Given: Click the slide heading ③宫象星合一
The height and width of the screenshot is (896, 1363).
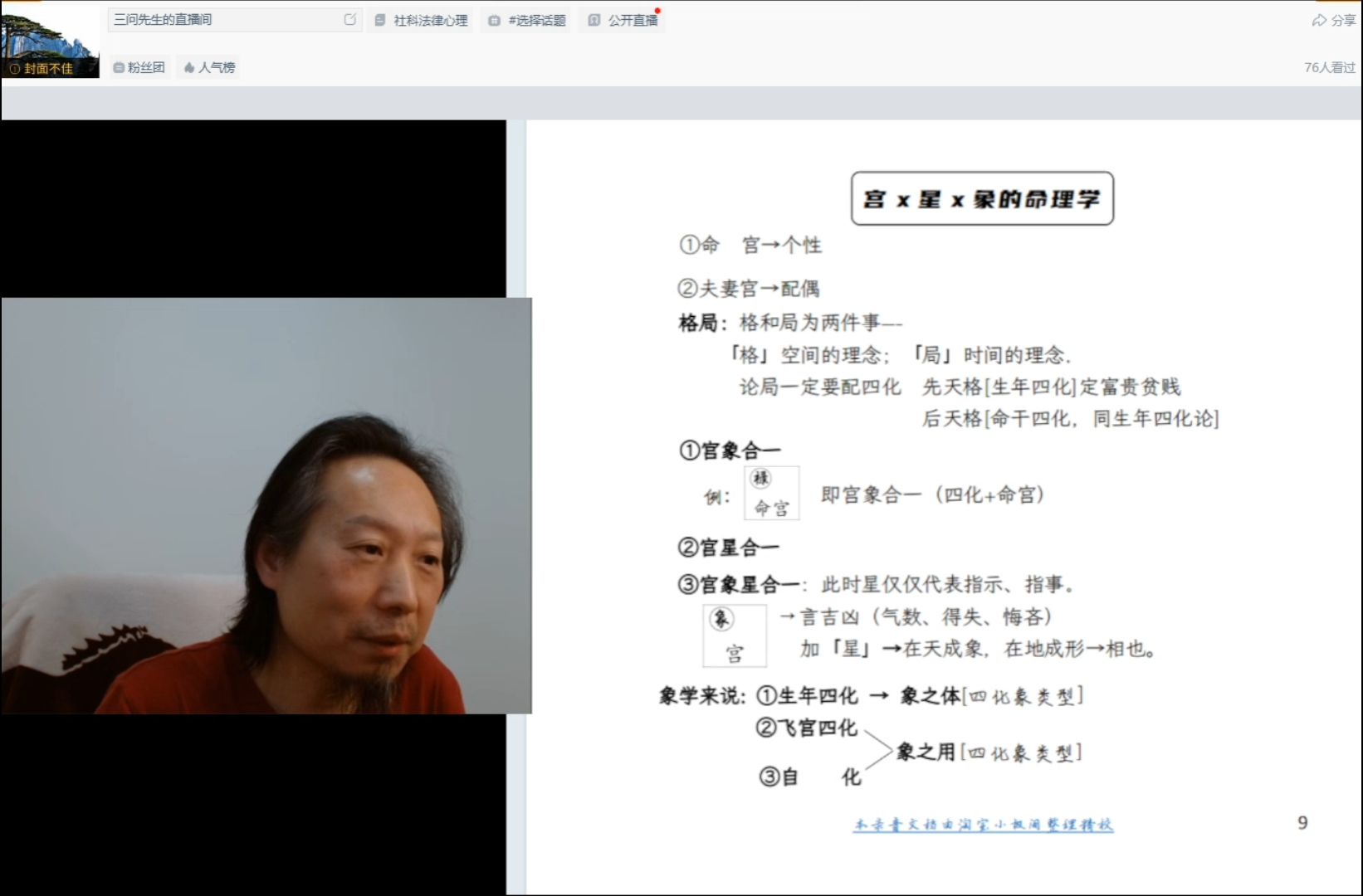Looking at the screenshot, I should click(x=739, y=584).
